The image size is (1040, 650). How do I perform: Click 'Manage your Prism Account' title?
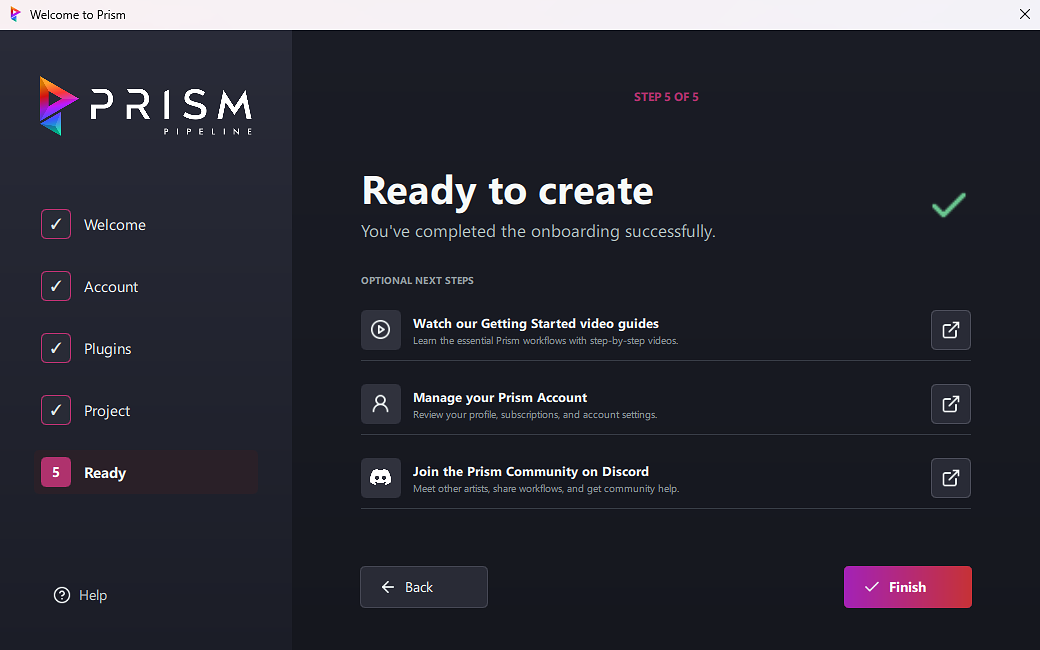tap(500, 397)
